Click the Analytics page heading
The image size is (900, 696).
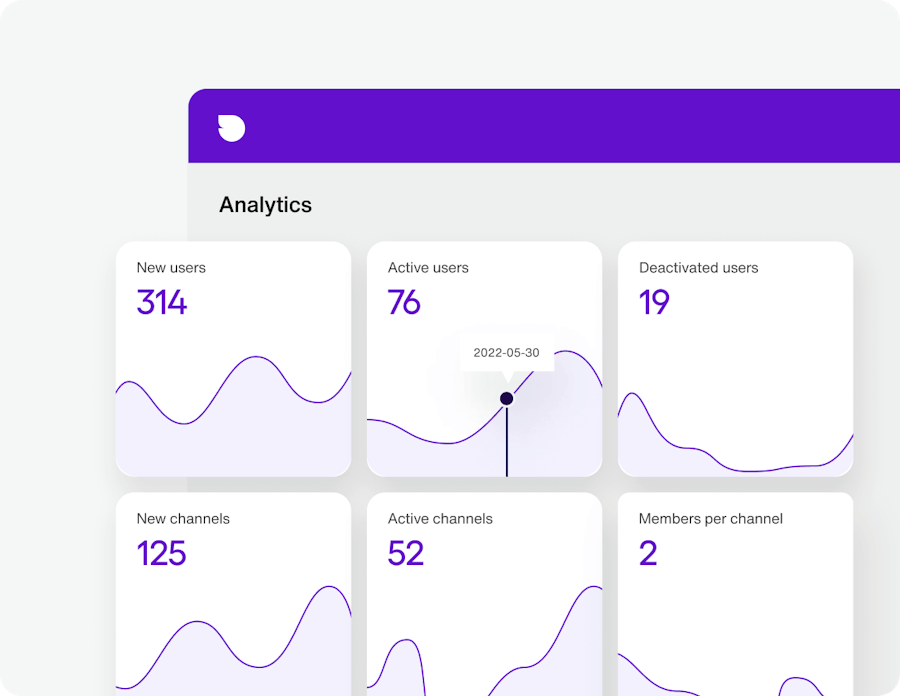point(265,205)
